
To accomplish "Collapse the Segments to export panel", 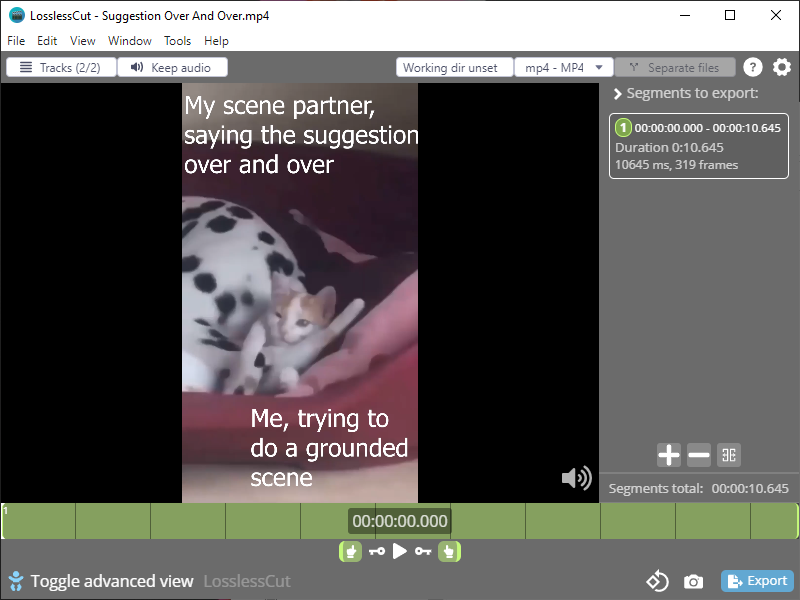I will (618, 94).
